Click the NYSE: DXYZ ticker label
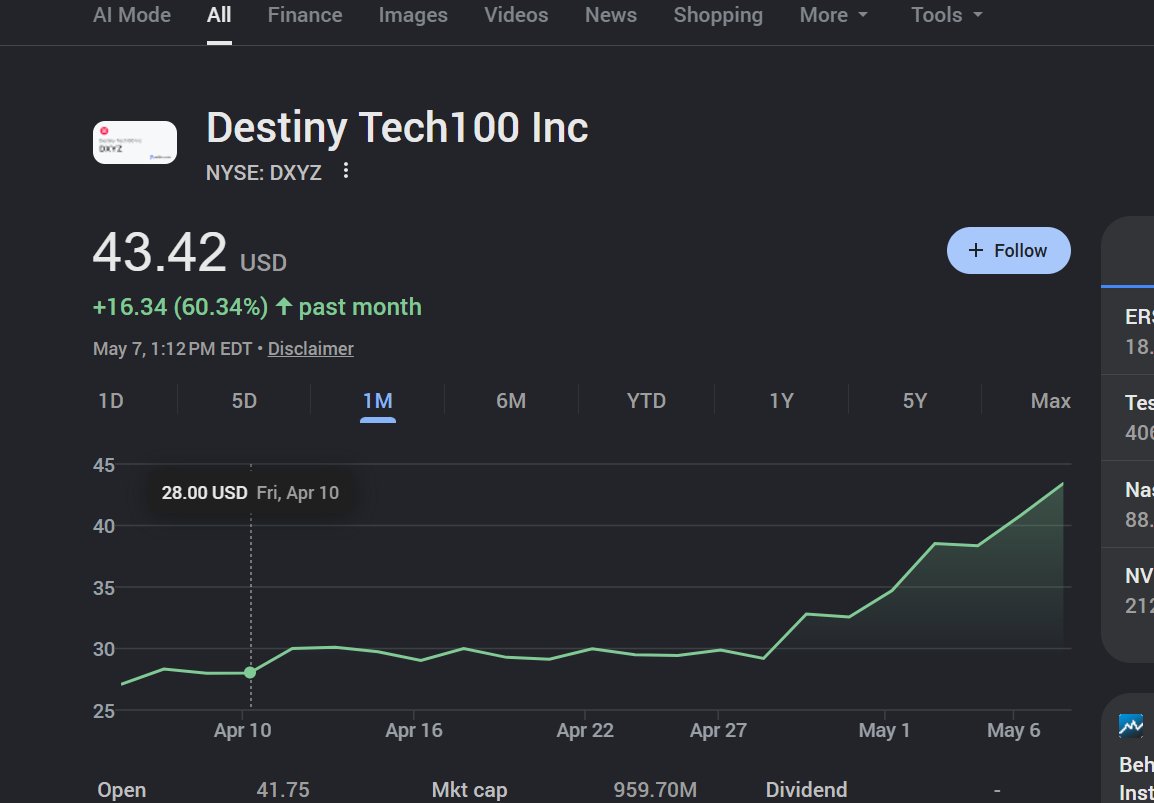Image resolution: width=1154 pixels, height=803 pixels. tap(264, 172)
